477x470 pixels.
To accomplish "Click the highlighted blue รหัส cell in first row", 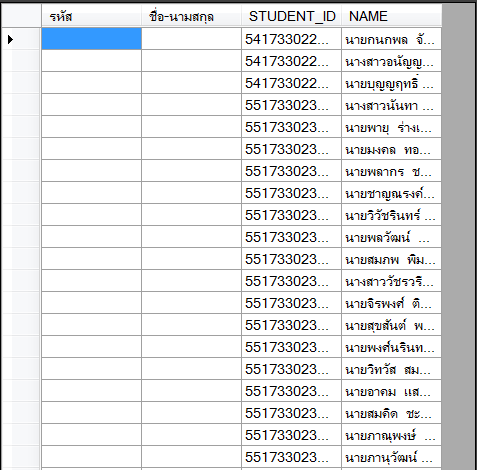I will tap(91, 39).
